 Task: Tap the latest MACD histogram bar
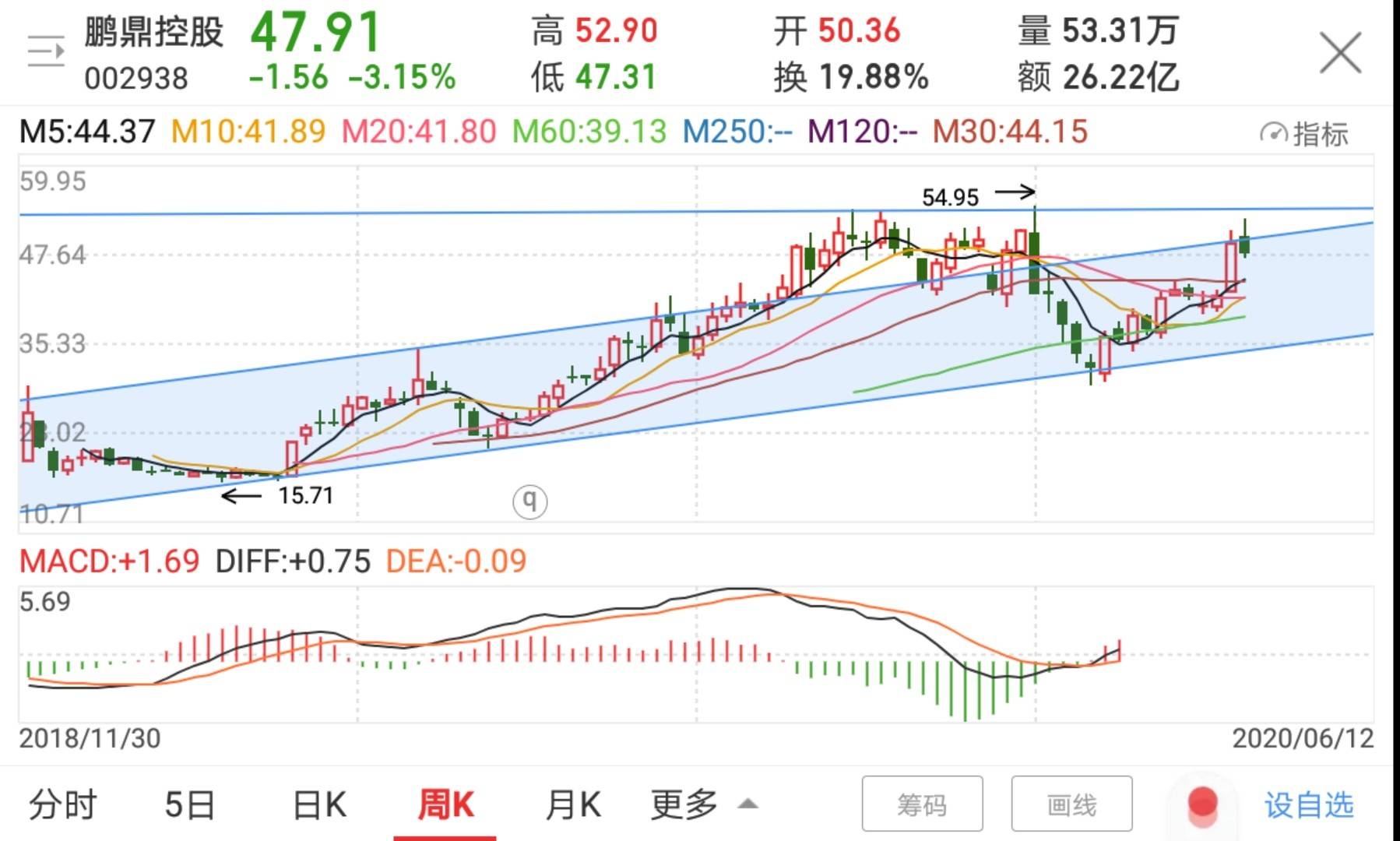1120,651
